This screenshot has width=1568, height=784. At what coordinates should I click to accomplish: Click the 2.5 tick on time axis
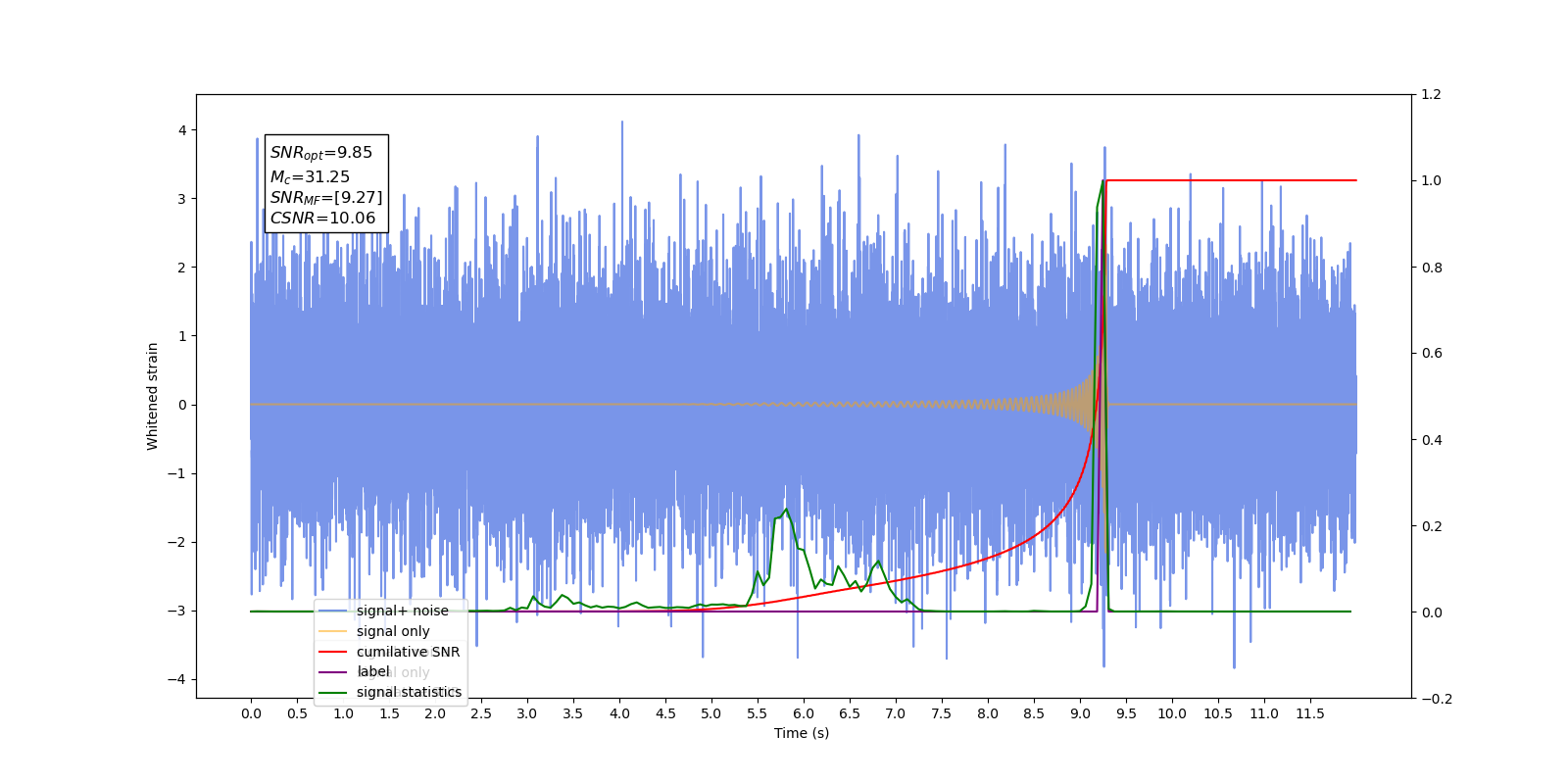click(x=481, y=713)
